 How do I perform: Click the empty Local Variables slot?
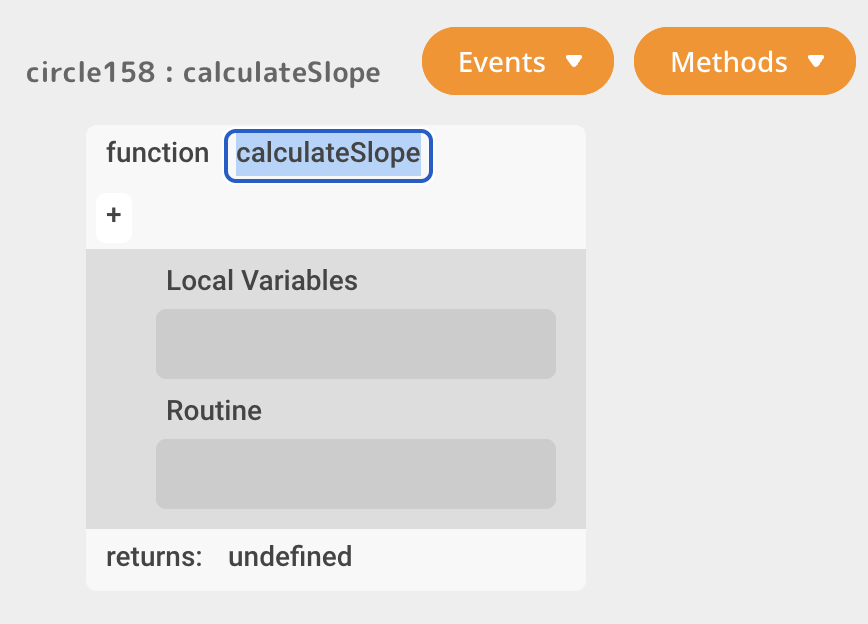(x=355, y=344)
